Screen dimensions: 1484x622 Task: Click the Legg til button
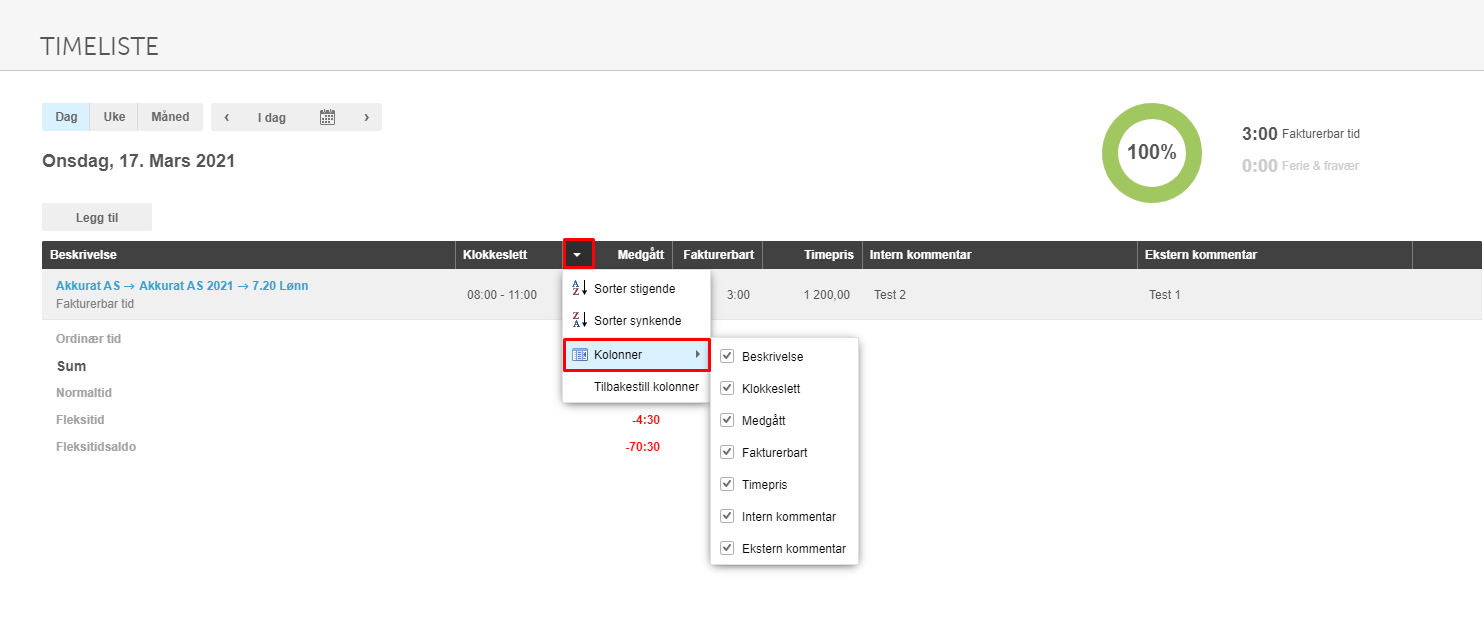point(97,217)
